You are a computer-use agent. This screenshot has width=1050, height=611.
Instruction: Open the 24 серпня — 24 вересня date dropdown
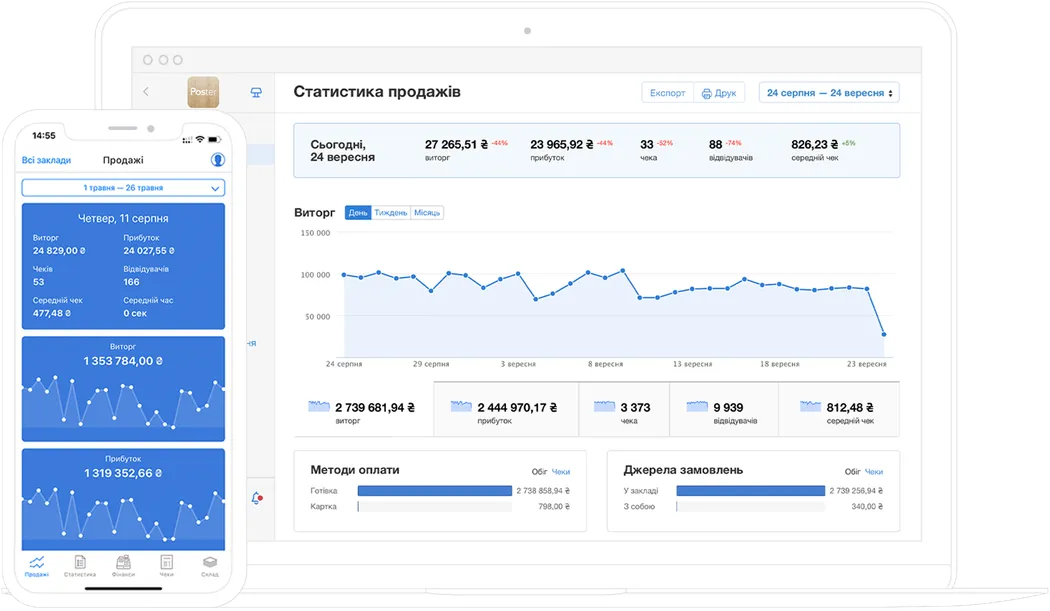829,93
